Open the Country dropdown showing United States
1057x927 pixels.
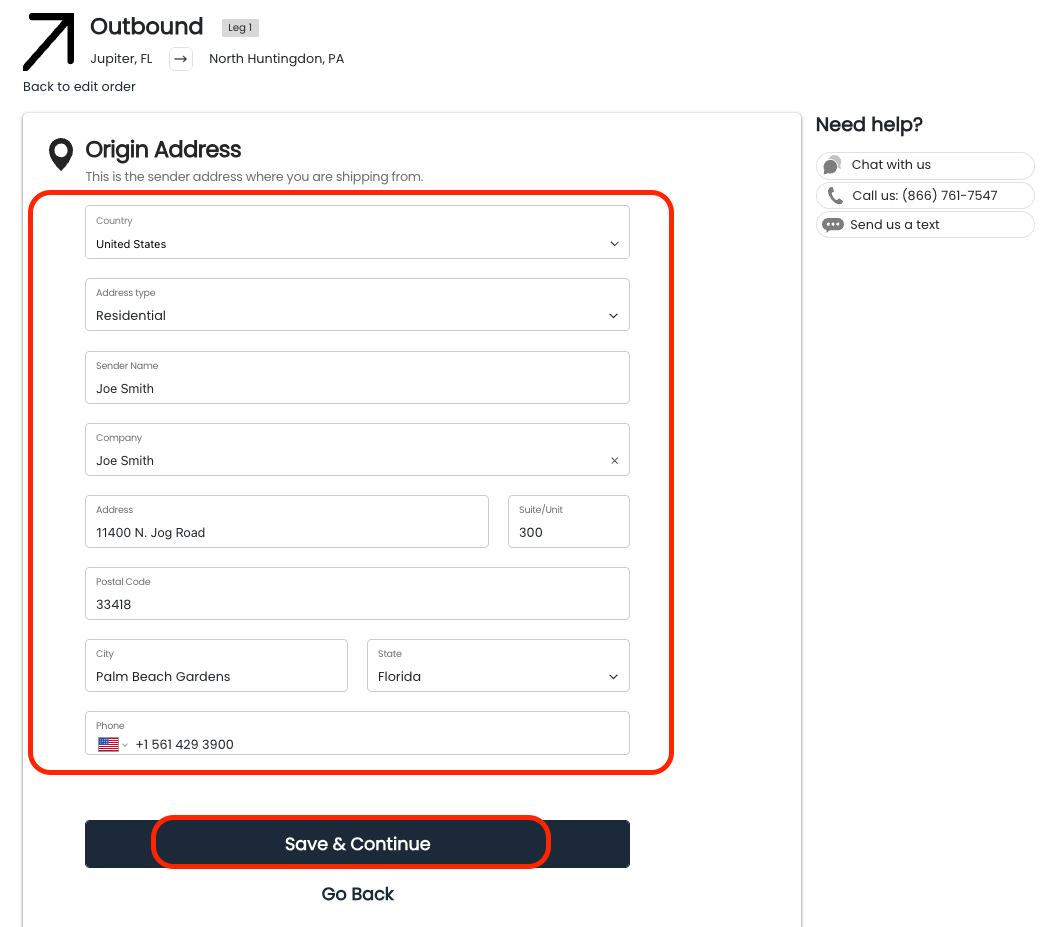click(x=357, y=232)
